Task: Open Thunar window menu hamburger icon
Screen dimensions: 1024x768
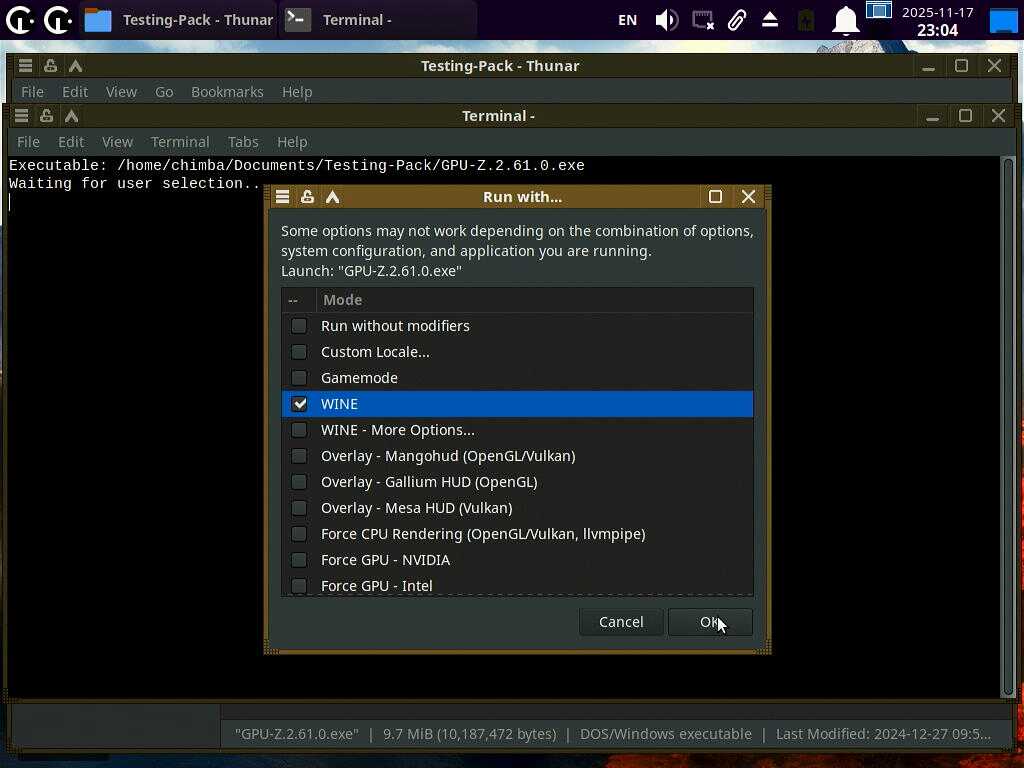Action: coord(25,65)
